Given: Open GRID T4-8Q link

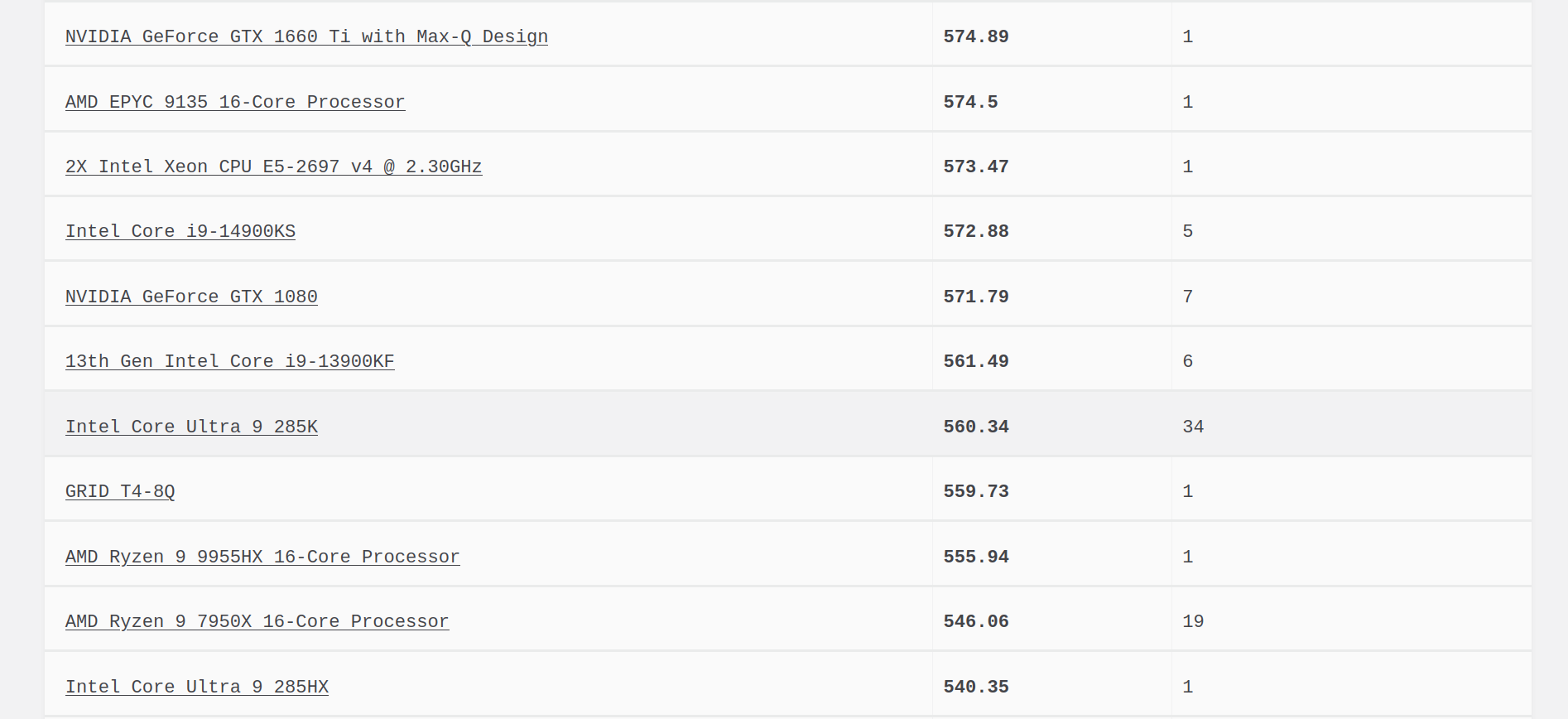Looking at the screenshot, I should [120, 491].
